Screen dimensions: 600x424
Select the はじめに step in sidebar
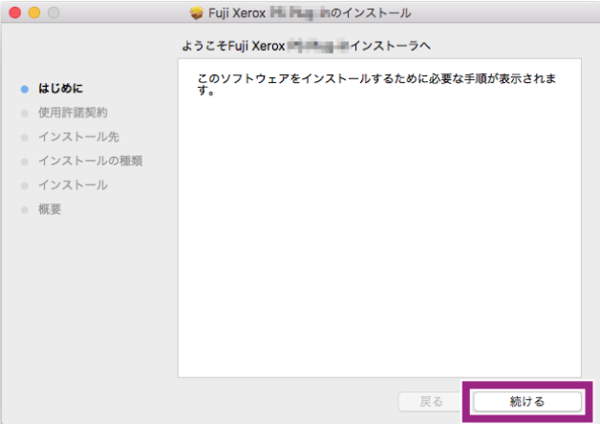pos(60,89)
